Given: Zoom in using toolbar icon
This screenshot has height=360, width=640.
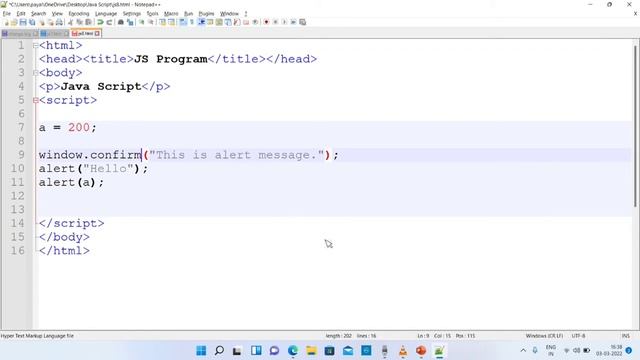Looking at the screenshot, I should tap(142, 22).
